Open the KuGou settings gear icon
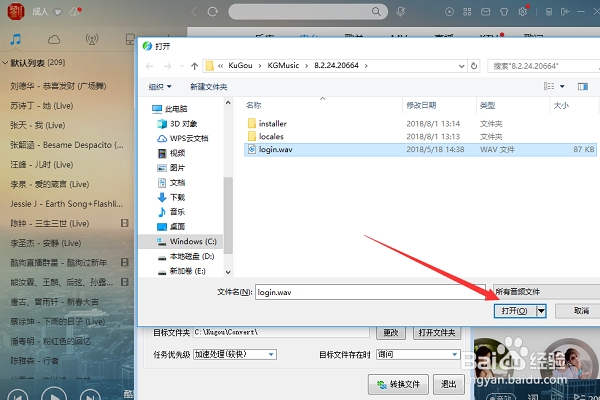Image resolution: width=600 pixels, height=400 pixels. 523,12
